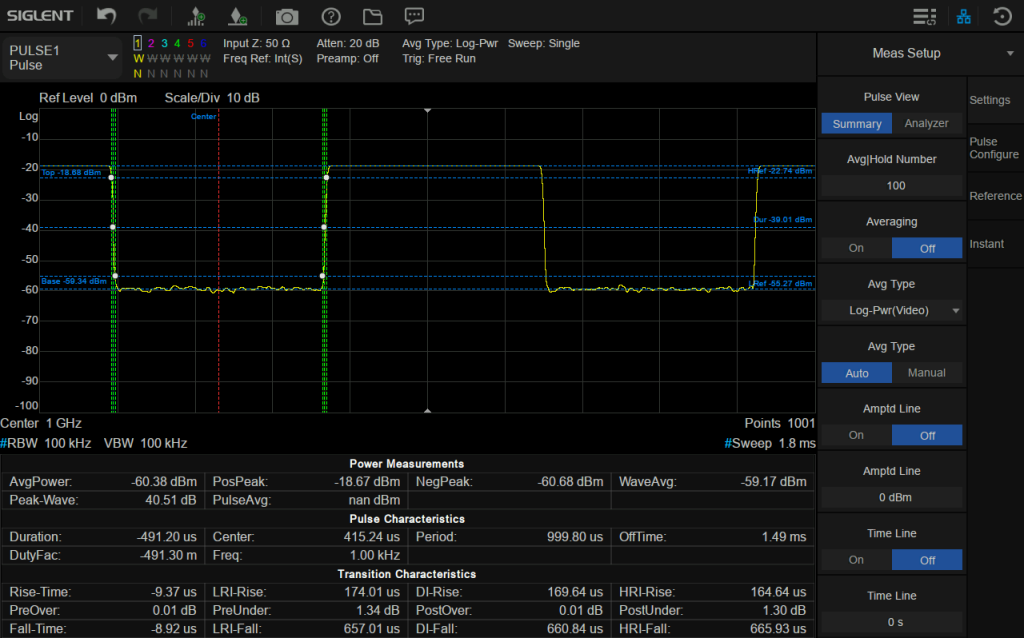1024x638 pixels.
Task: Turn Averaging On
Action: click(x=856, y=248)
